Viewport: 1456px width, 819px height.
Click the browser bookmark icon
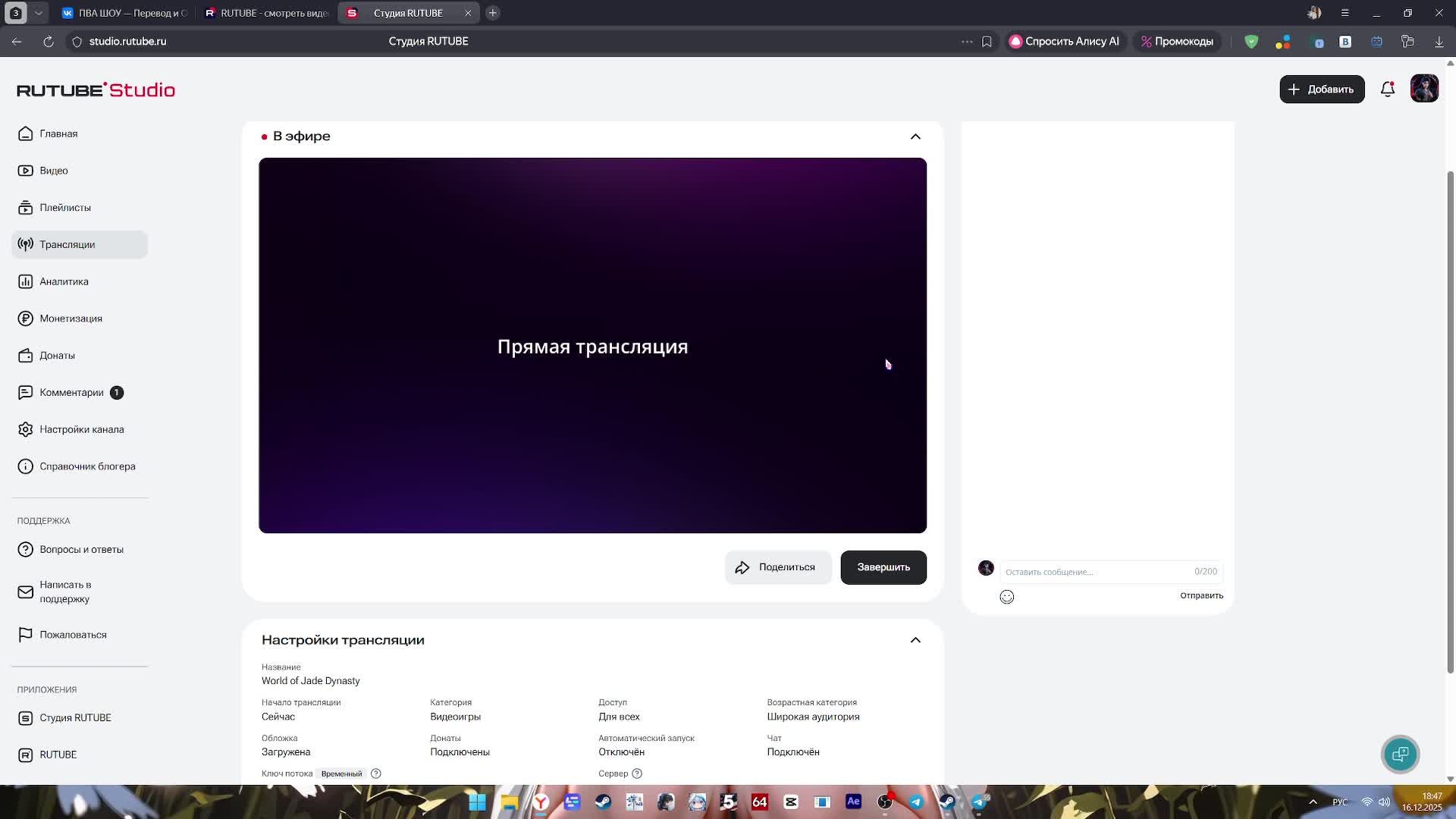[987, 42]
